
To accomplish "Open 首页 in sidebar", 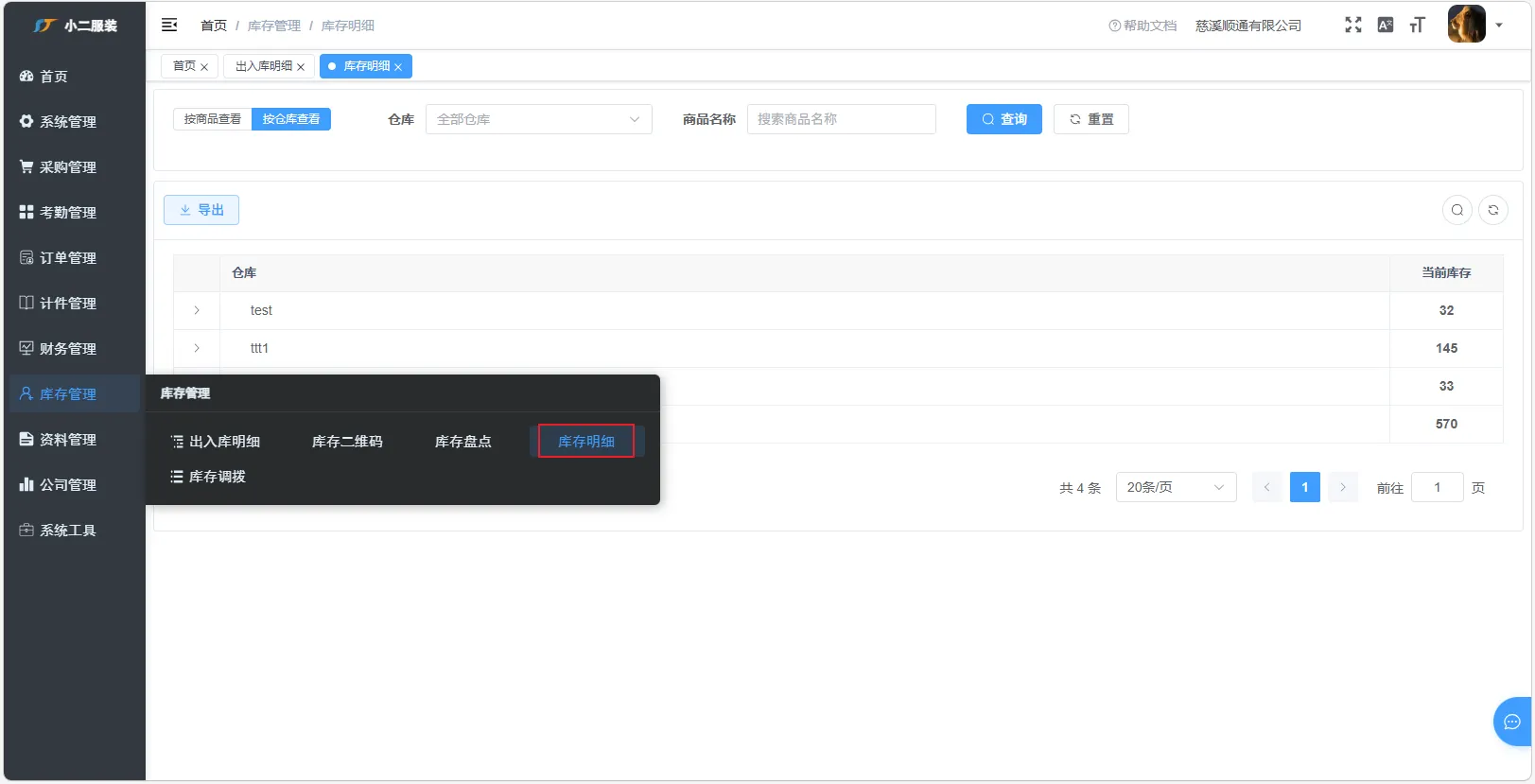I will pyautogui.click(x=75, y=76).
